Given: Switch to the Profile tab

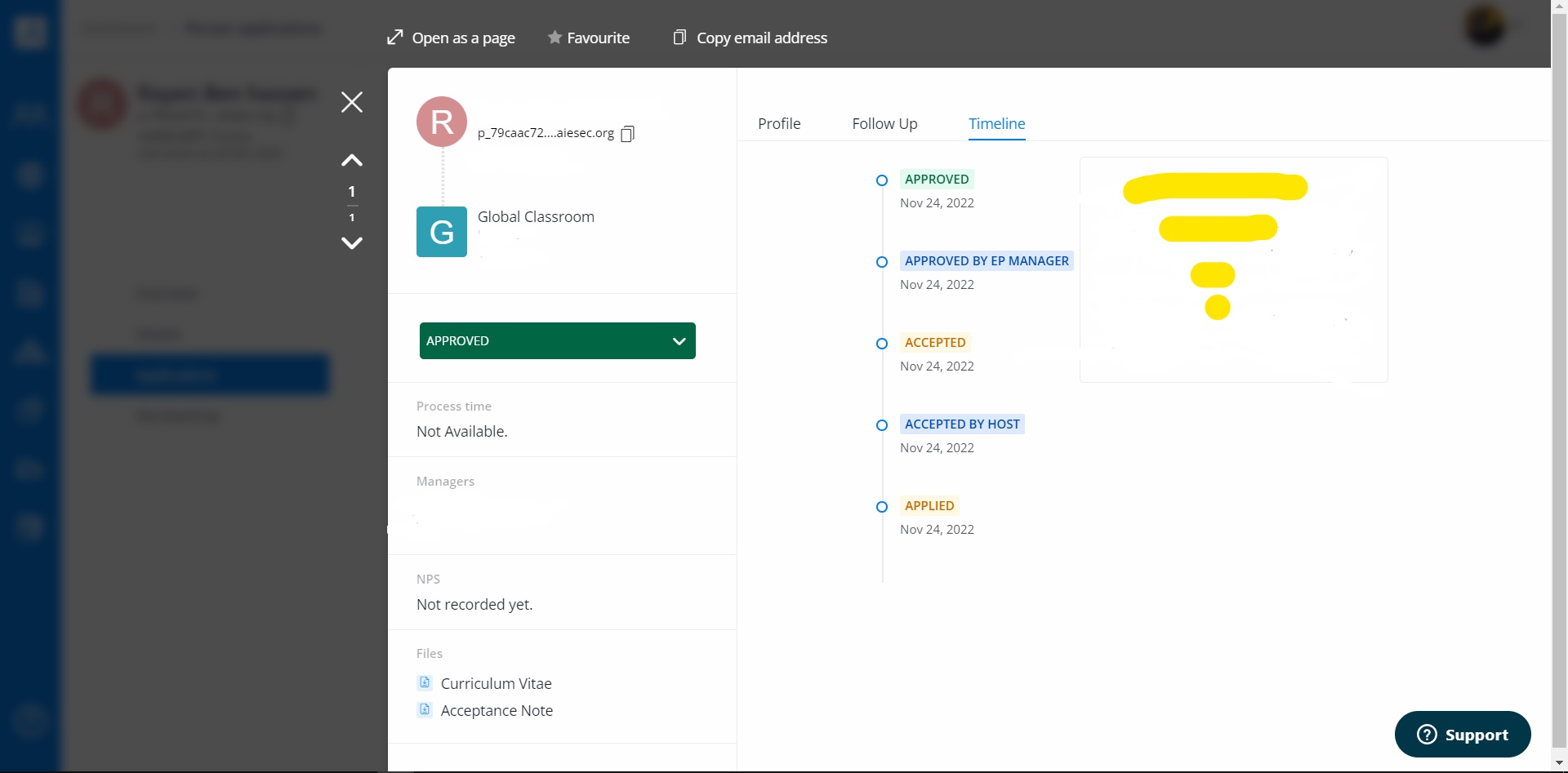Looking at the screenshot, I should pyautogui.click(x=779, y=123).
